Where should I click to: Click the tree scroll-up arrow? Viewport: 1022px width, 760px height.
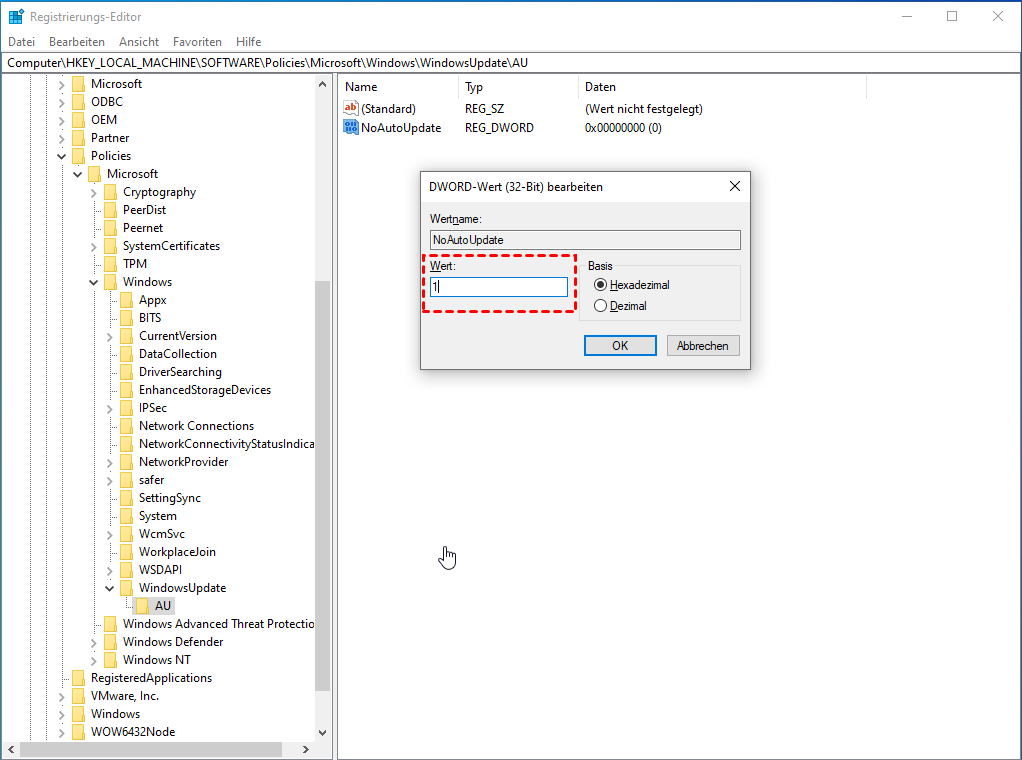322,84
